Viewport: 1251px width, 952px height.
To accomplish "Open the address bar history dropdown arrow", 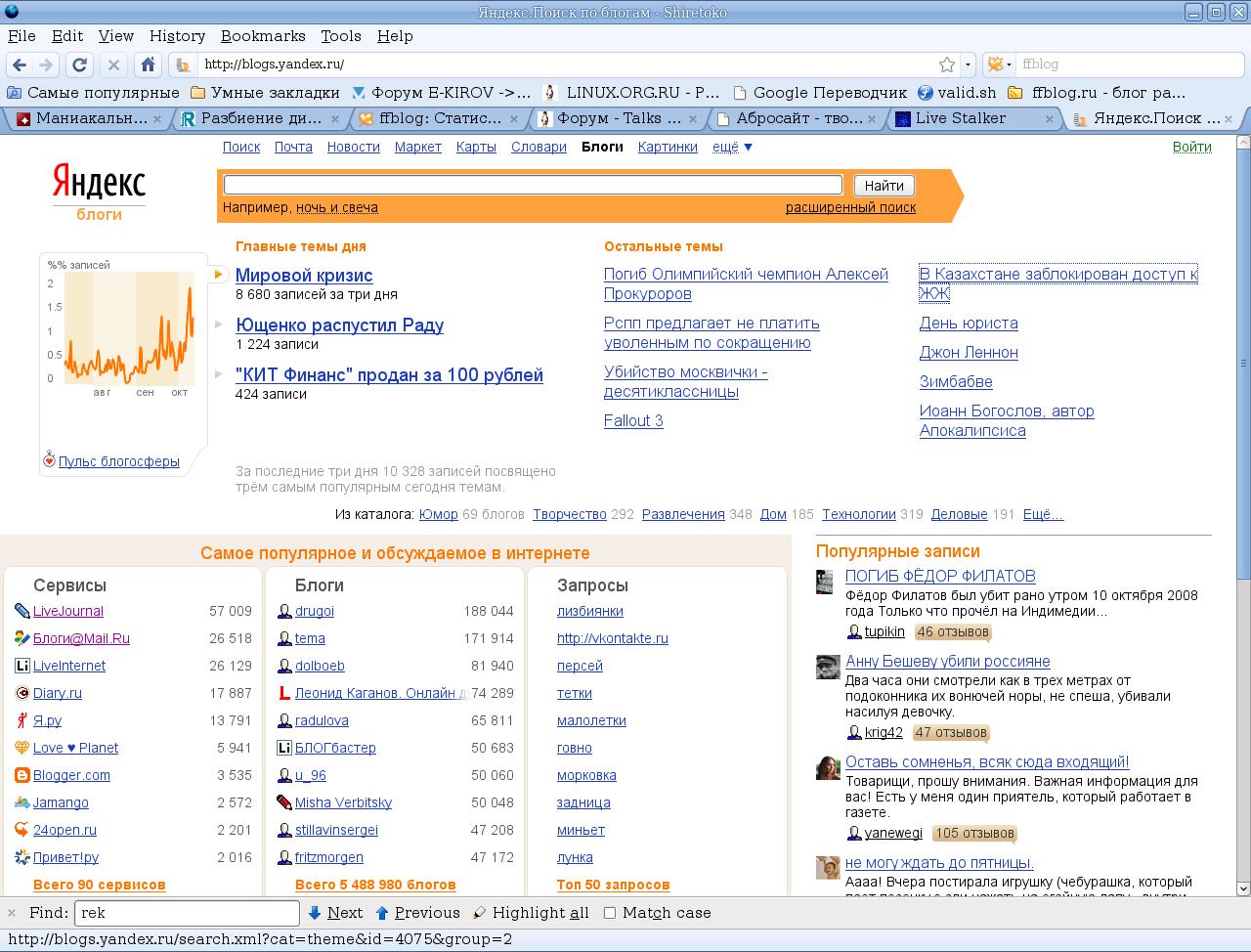I will pyautogui.click(x=968, y=65).
